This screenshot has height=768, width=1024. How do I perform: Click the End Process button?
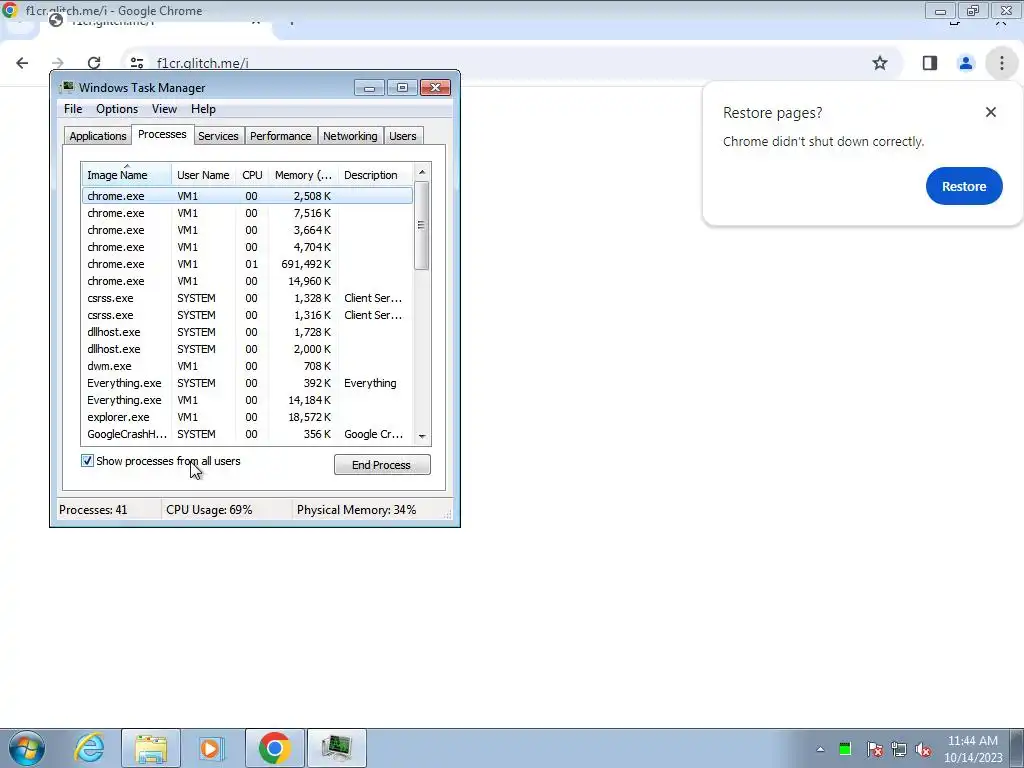(382, 465)
